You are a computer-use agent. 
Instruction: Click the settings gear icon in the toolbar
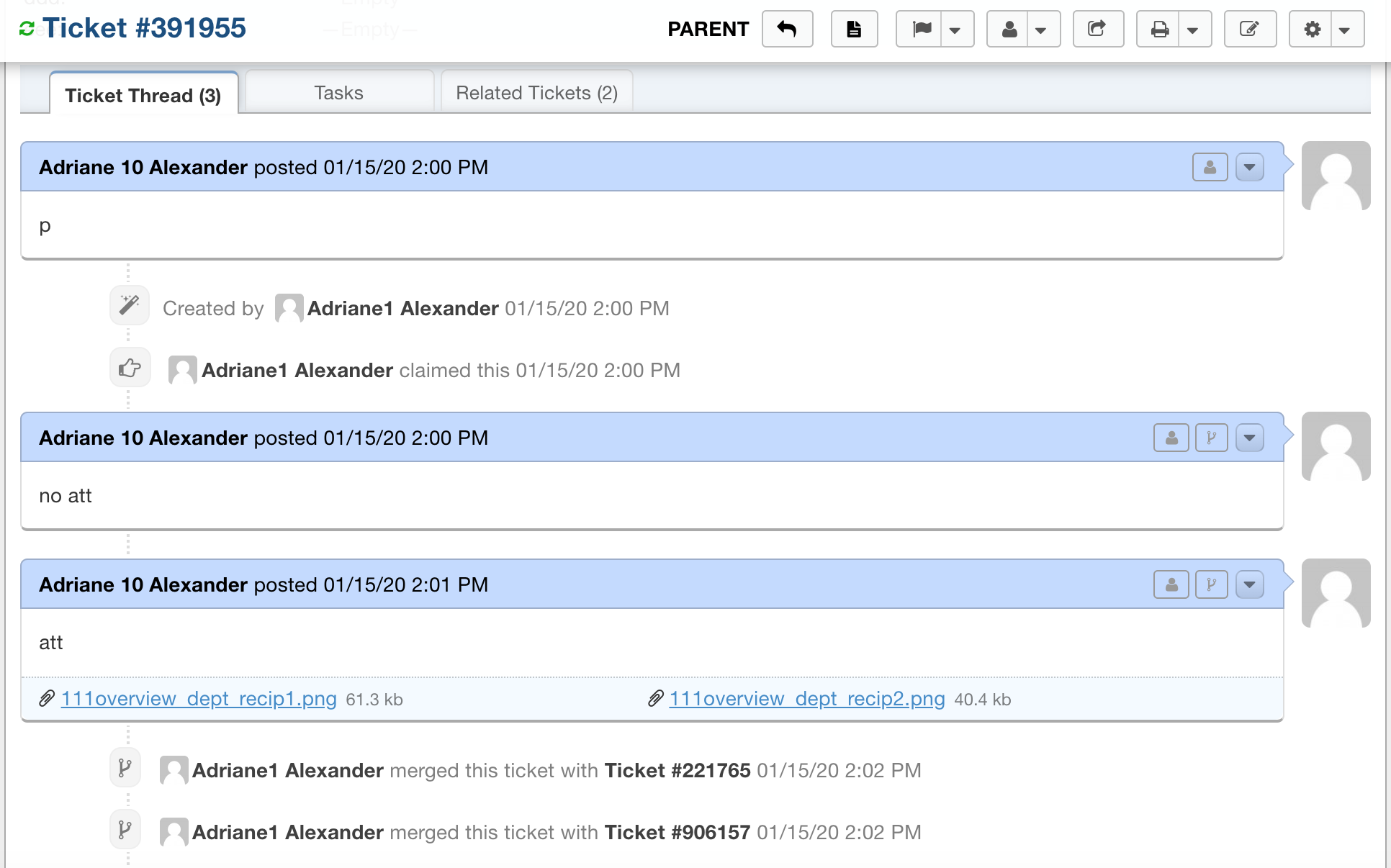click(1312, 29)
